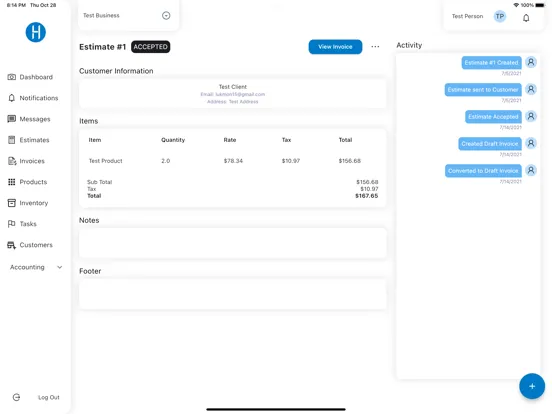Image resolution: width=552 pixels, height=414 pixels.
Task: Click the blue H app logo
Action: point(36,32)
